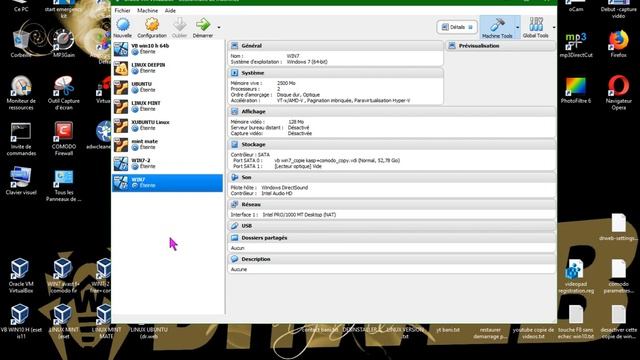Open Invite de commandes shortcut
This screenshot has height=360, width=640.
21,139
